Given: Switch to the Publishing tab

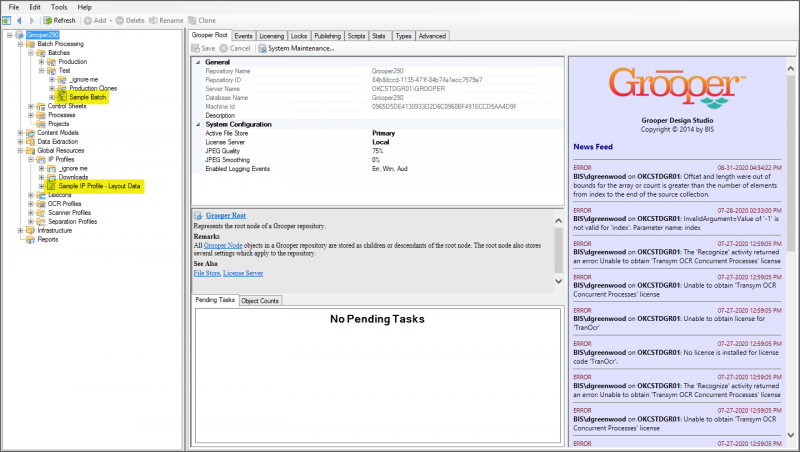Looking at the screenshot, I should click(327, 36).
